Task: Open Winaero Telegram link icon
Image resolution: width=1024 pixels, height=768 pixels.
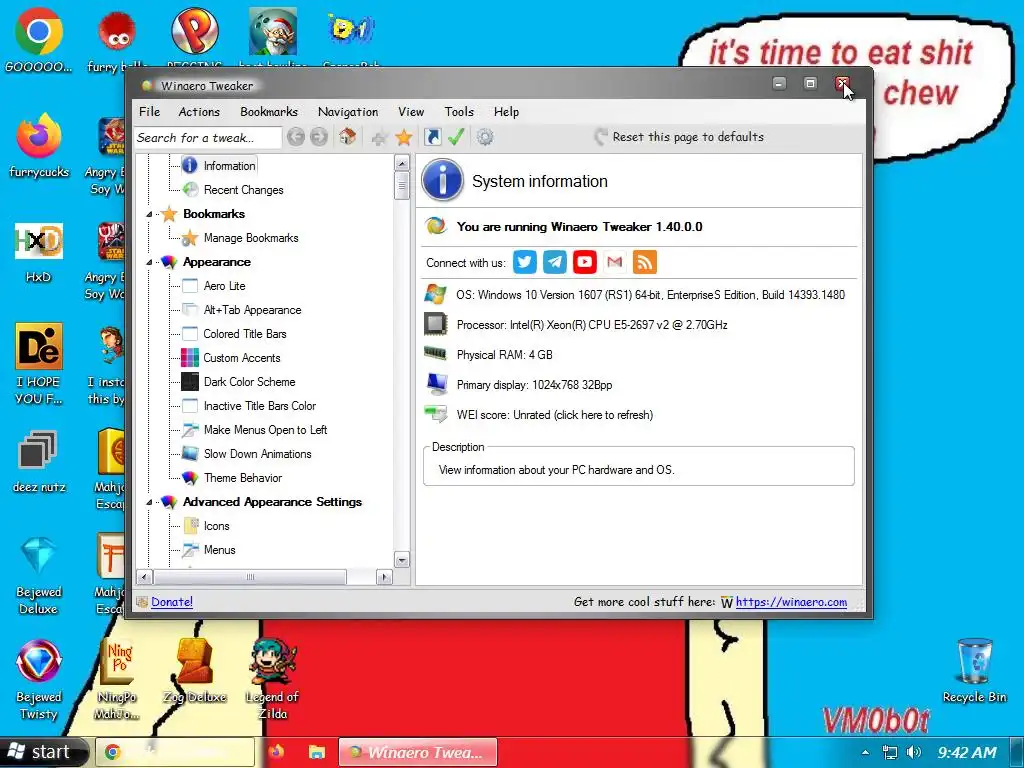Action: 554,262
